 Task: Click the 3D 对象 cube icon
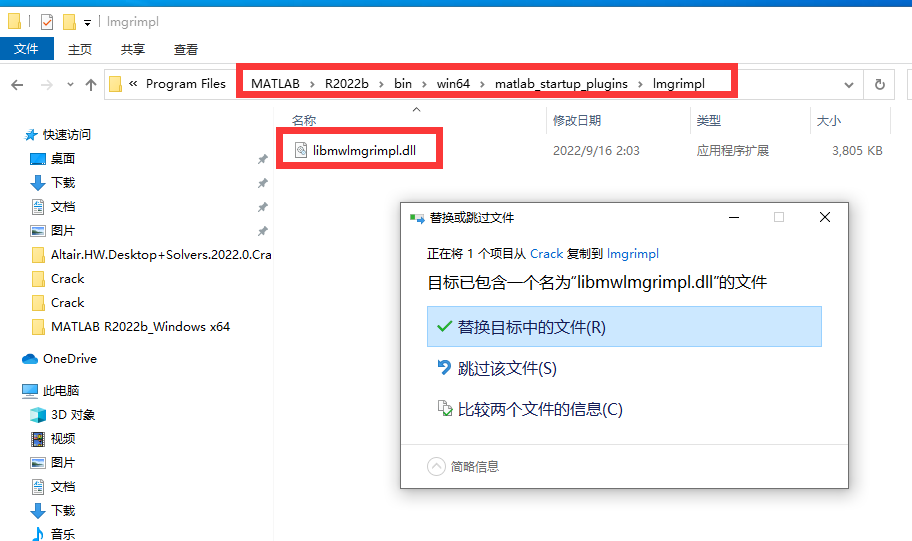point(38,415)
